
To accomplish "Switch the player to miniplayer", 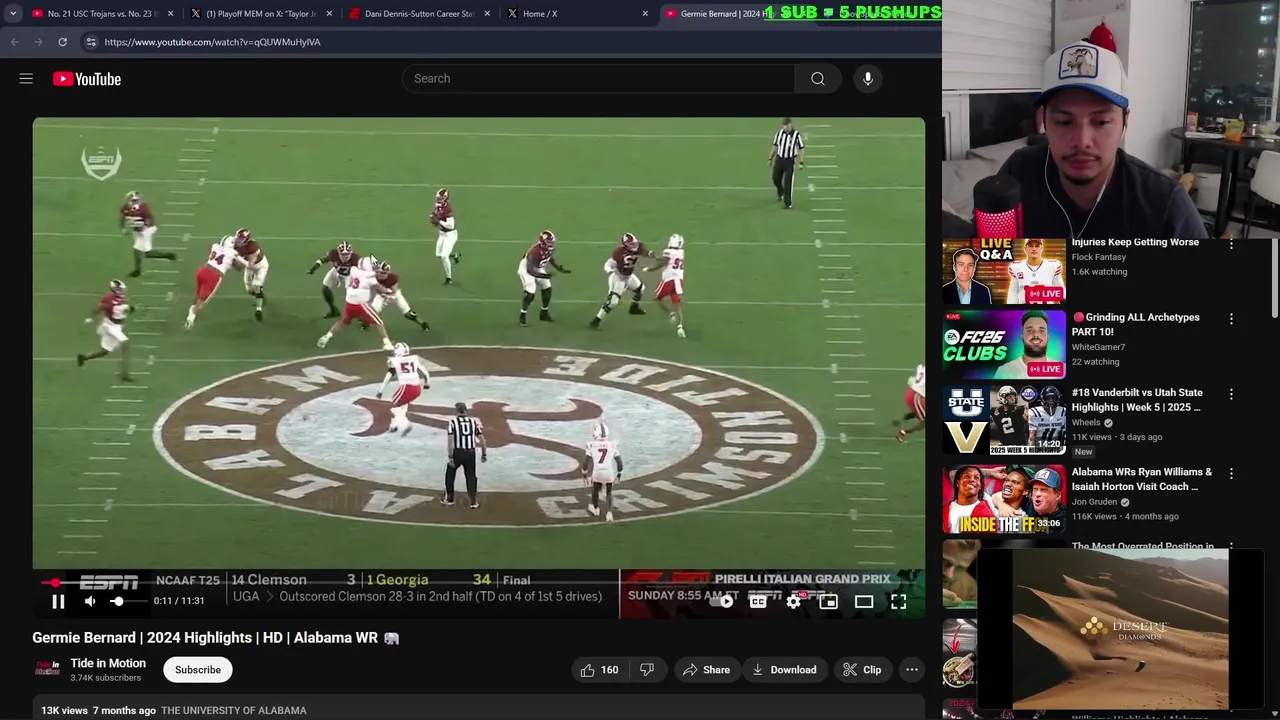I will coord(828,601).
